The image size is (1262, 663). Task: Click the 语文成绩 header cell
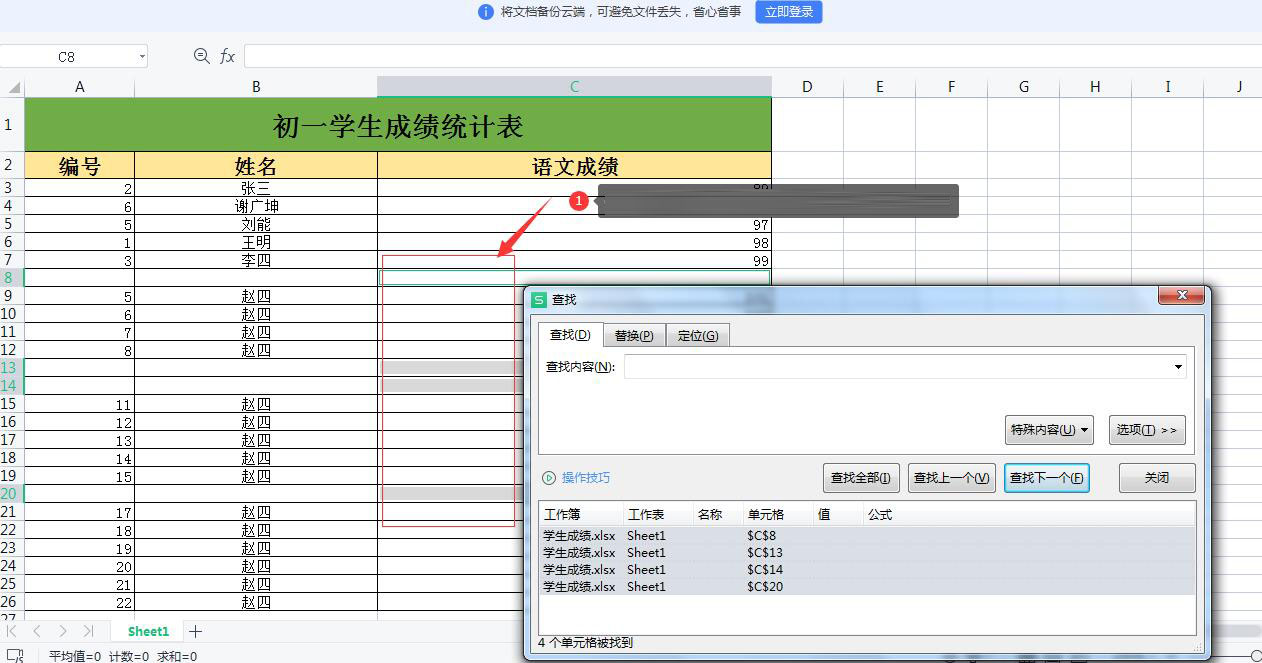click(x=574, y=165)
